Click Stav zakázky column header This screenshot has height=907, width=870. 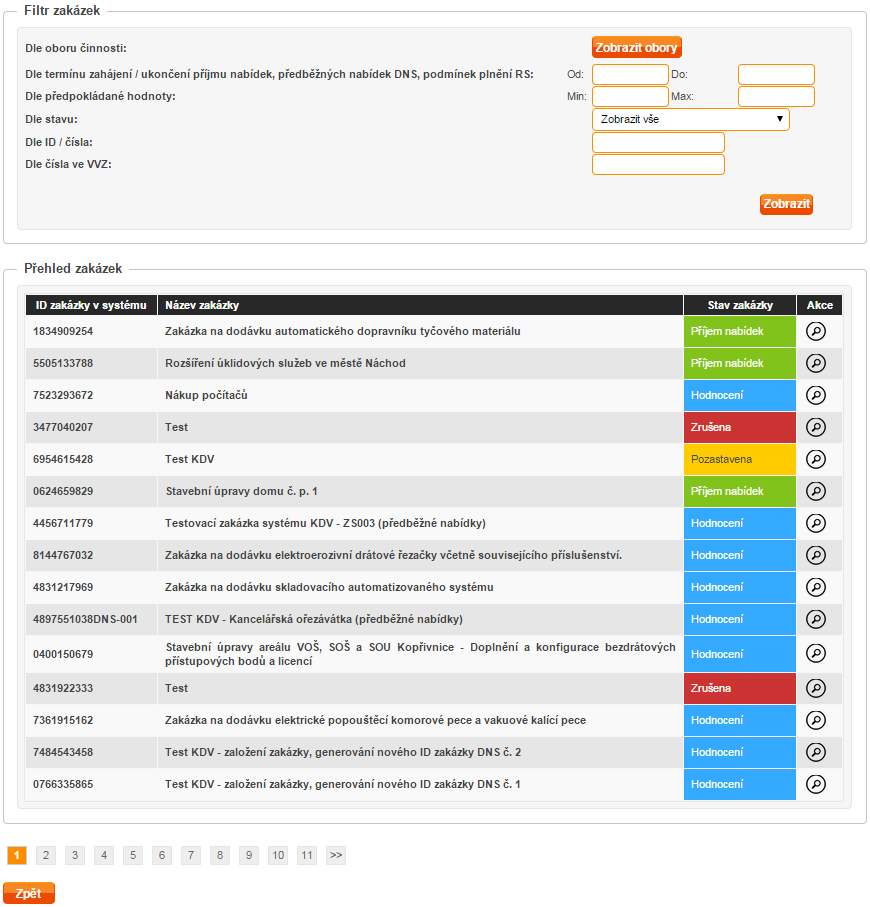(740, 305)
